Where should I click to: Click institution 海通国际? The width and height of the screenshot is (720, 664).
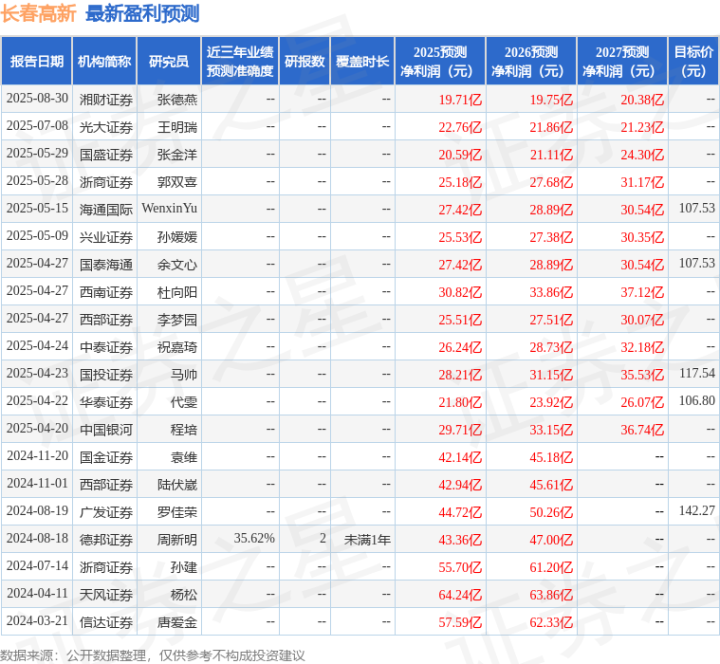click(106, 210)
